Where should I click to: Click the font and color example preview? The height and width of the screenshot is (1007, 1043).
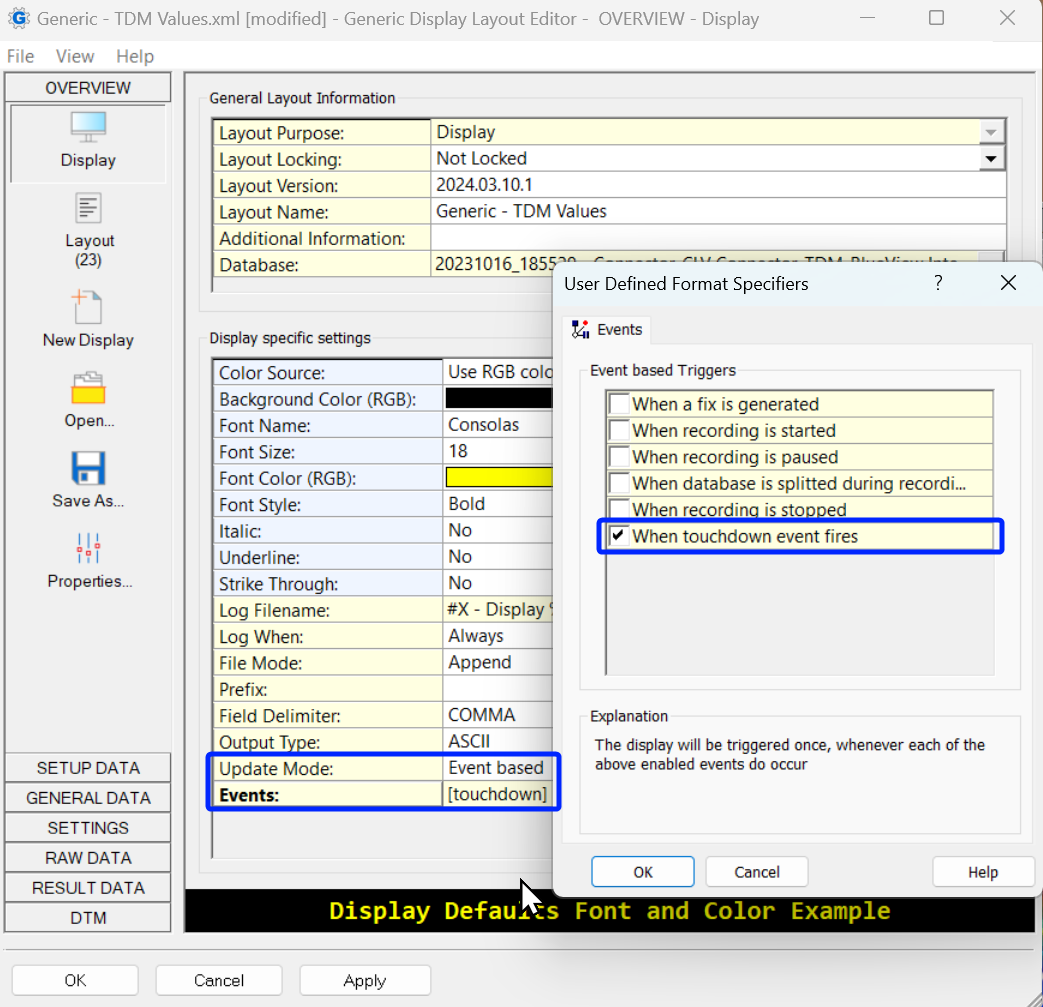pos(609,911)
